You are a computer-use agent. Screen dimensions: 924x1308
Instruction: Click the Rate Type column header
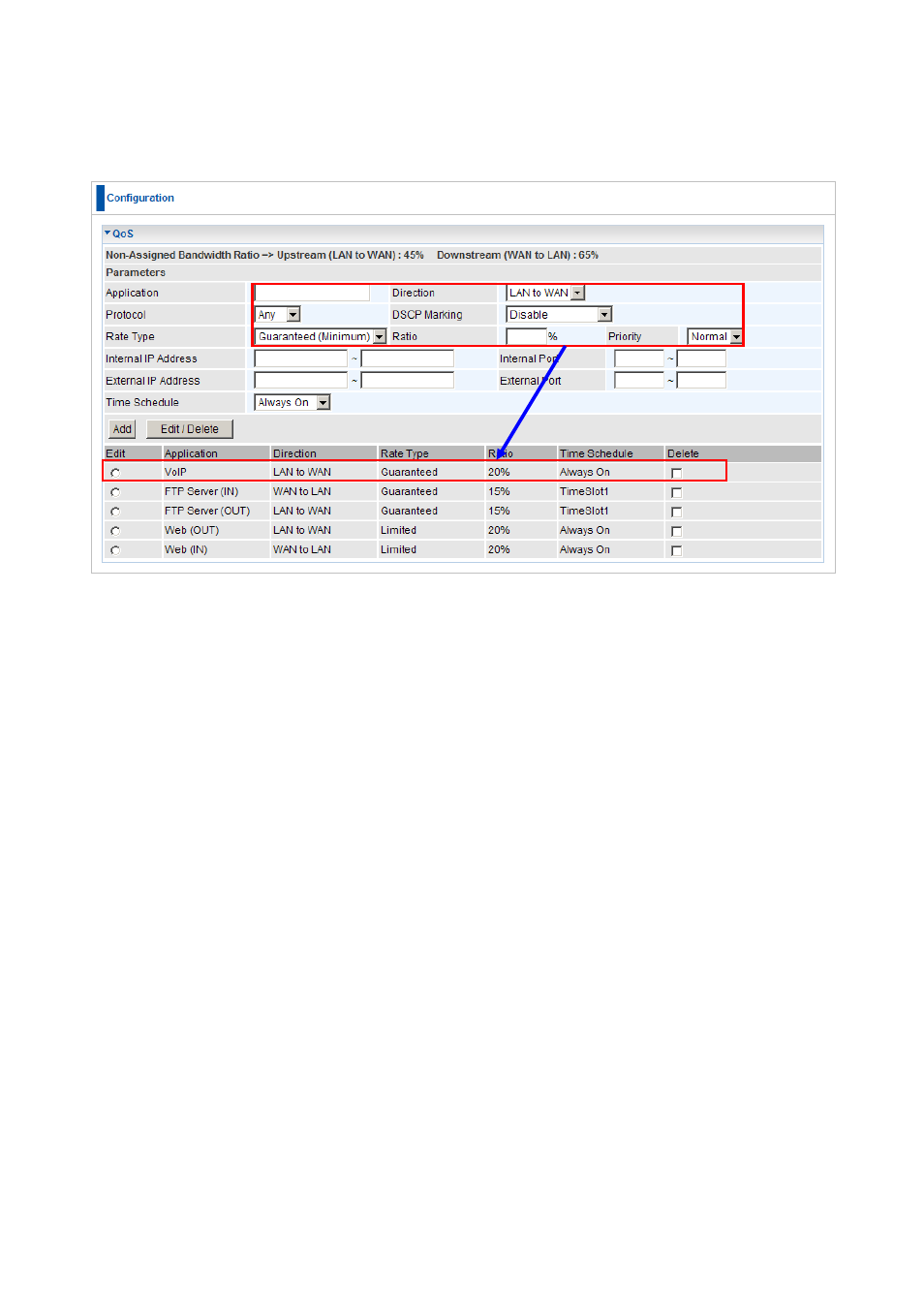point(405,453)
